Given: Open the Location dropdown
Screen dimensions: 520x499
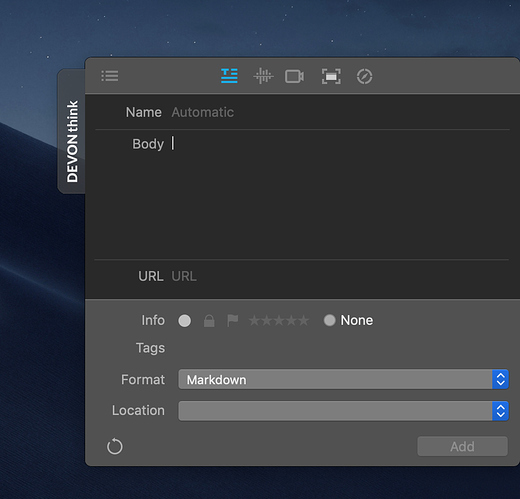Looking at the screenshot, I should tap(343, 411).
